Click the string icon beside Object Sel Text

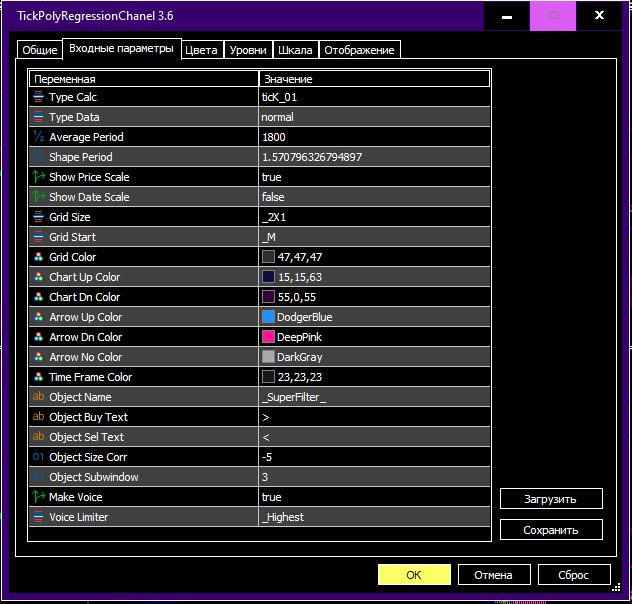coord(38,437)
